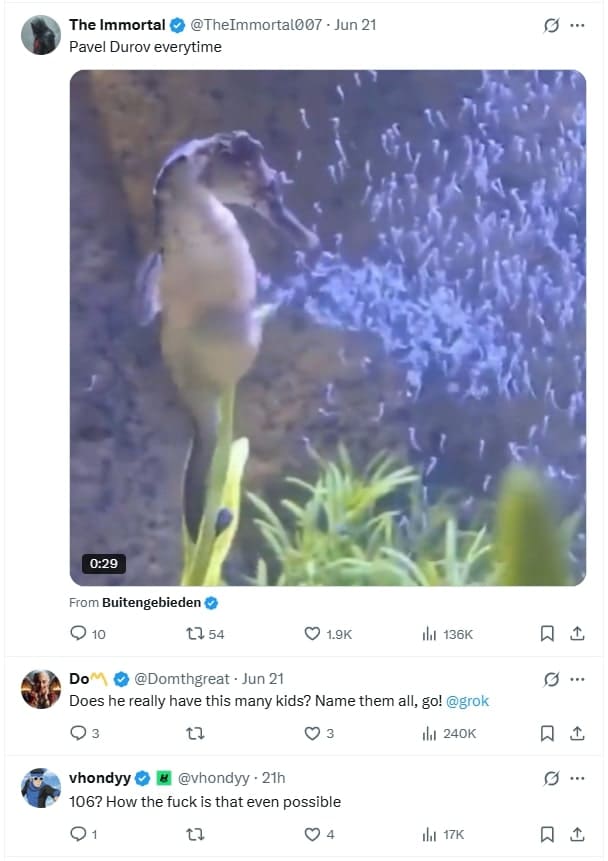Image resolution: width=608 pixels, height=861 pixels.
Task: Open more options menu on Domthgreat's tweet
Action: [578, 681]
